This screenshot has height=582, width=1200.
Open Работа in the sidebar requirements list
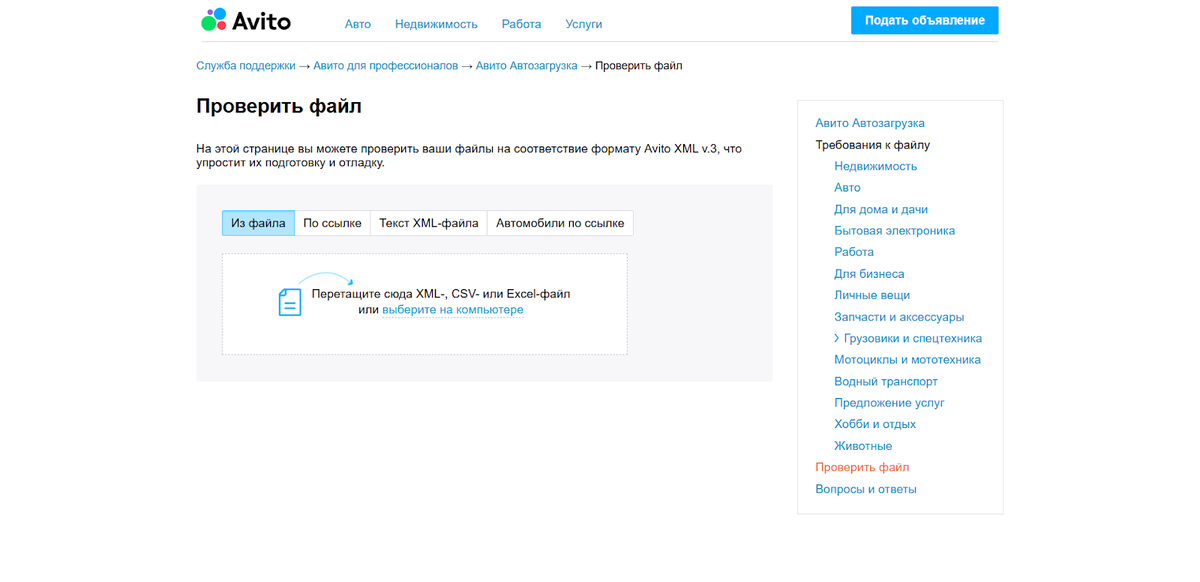pyautogui.click(x=854, y=252)
